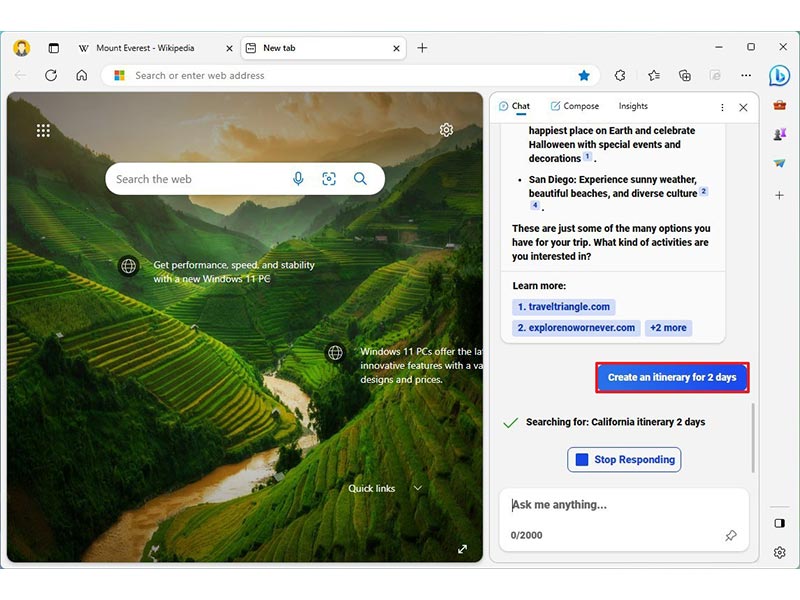
Task: Click the magnifier search icon
Action: point(360,179)
